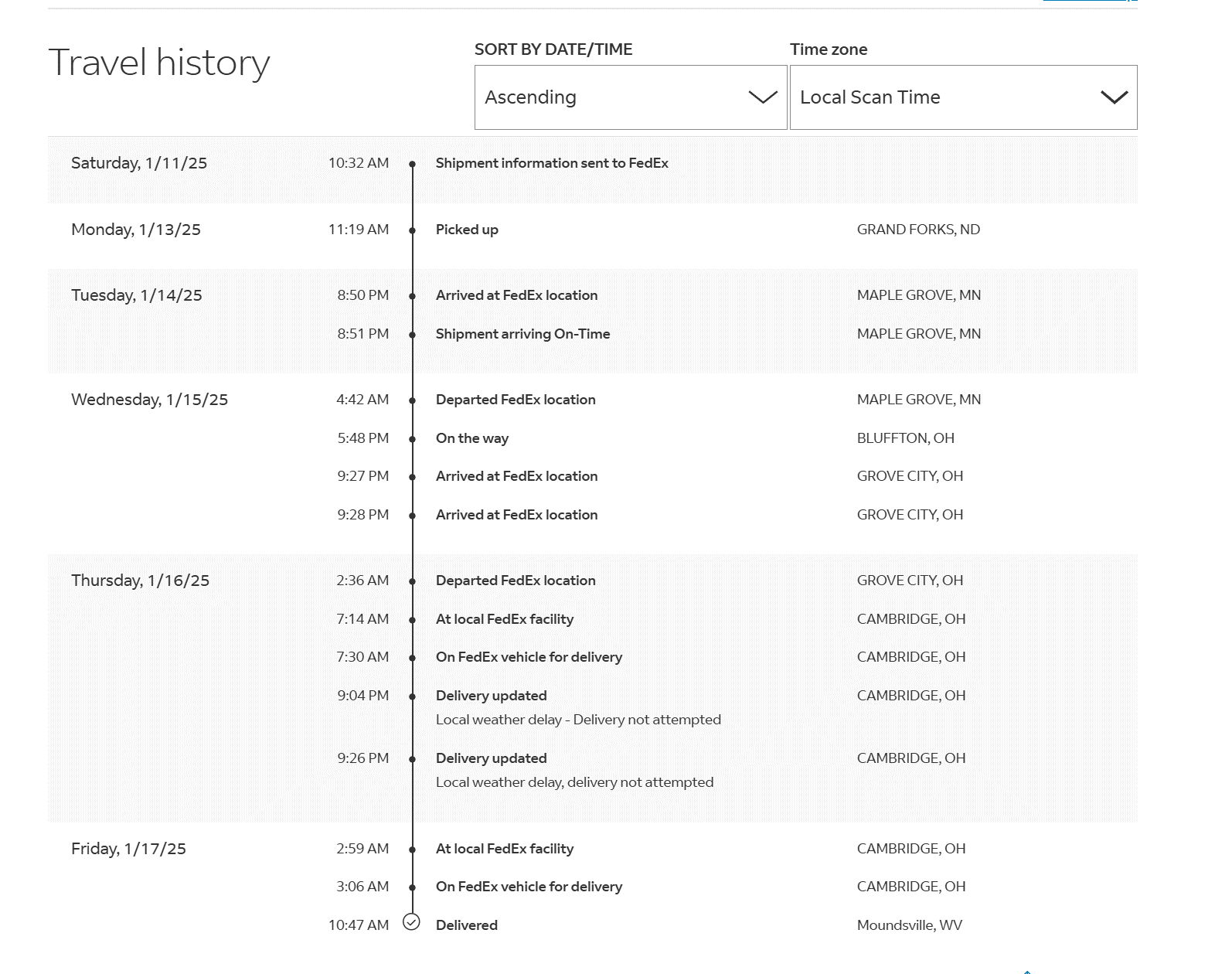Image resolution: width=1232 pixels, height=974 pixels.
Task: Click the Time zone label
Action: click(829, 49)
